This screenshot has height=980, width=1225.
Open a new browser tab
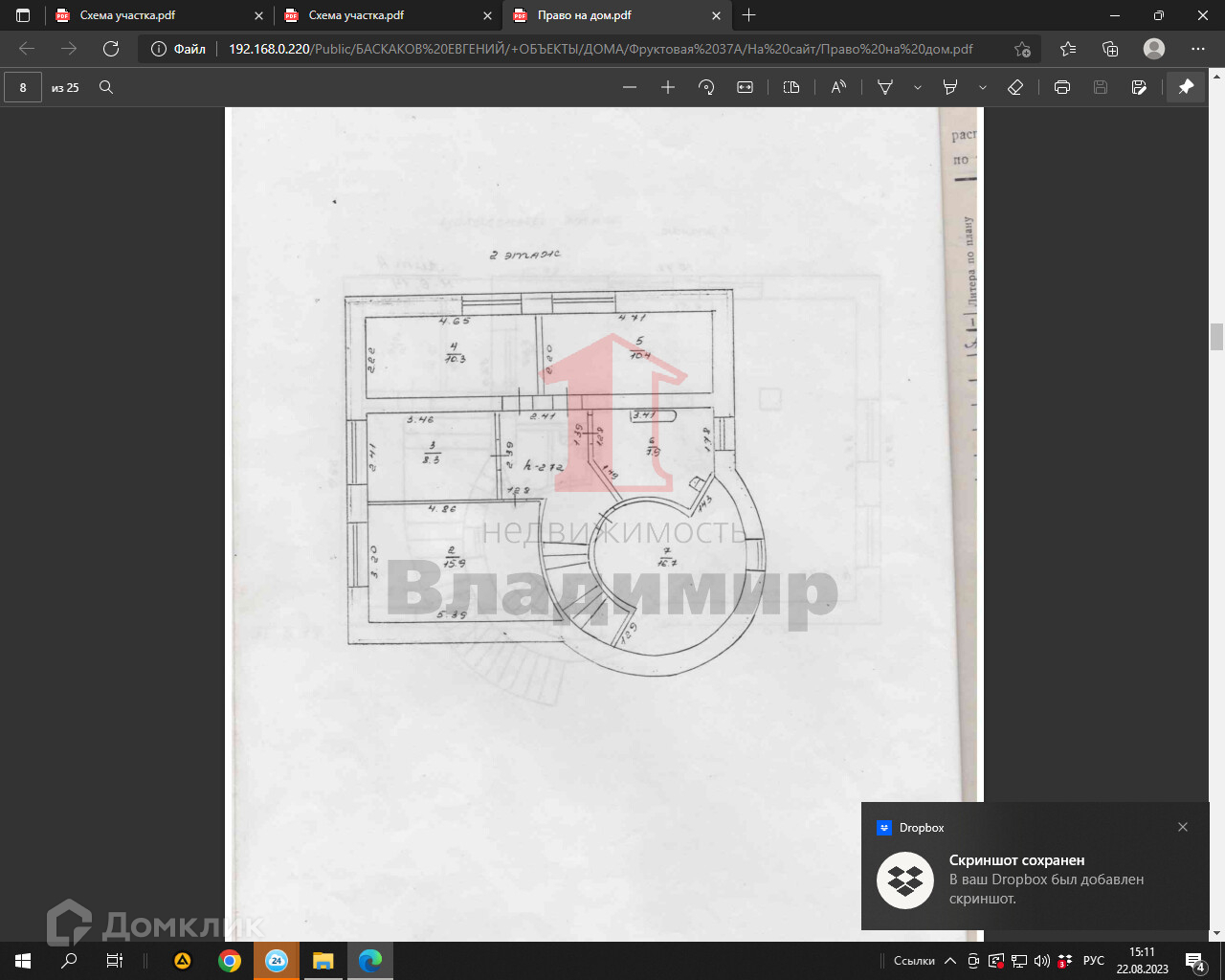click(749, 15)
